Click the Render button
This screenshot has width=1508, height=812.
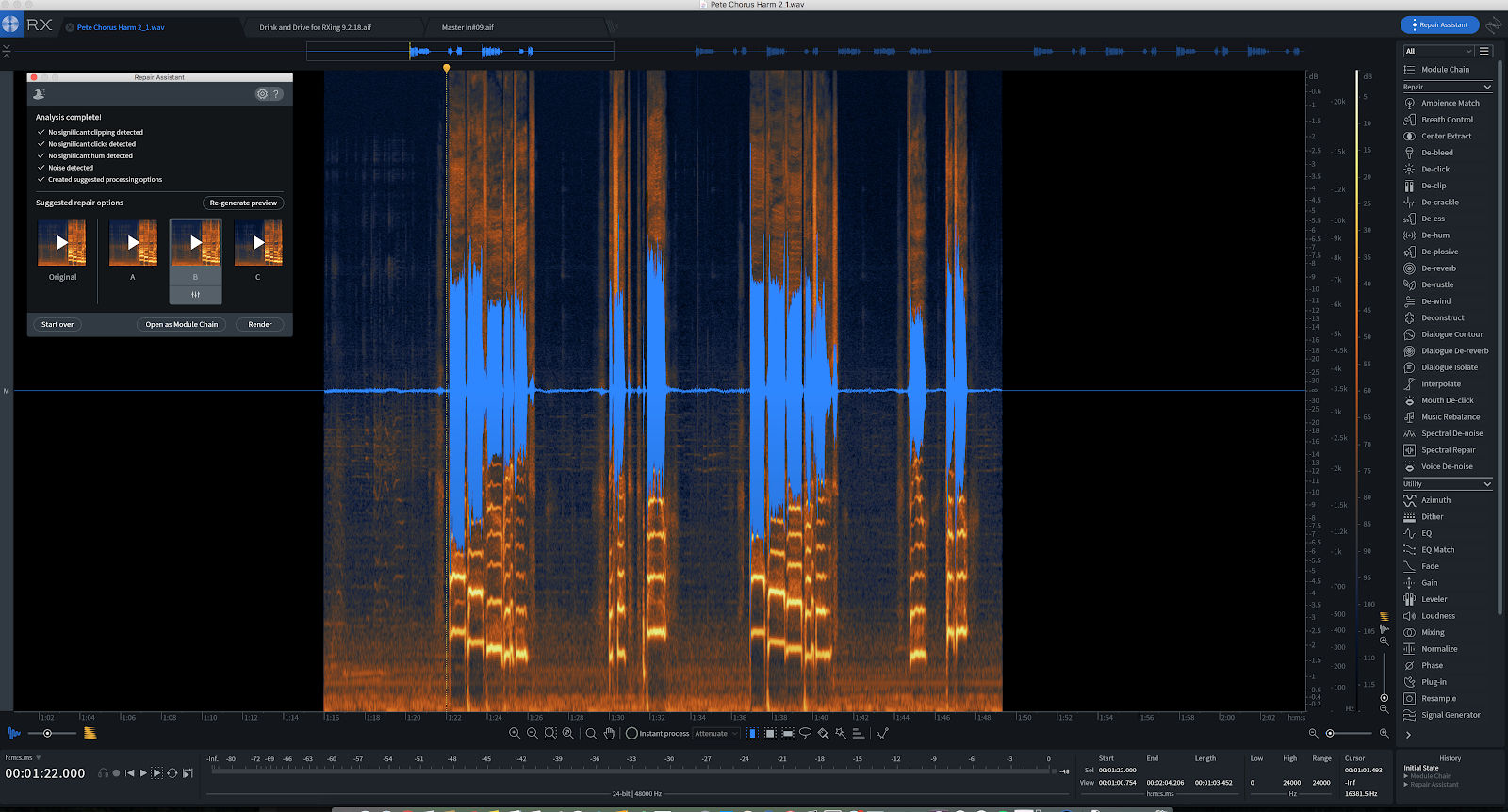pyautogui.click(x=260, y=324)
